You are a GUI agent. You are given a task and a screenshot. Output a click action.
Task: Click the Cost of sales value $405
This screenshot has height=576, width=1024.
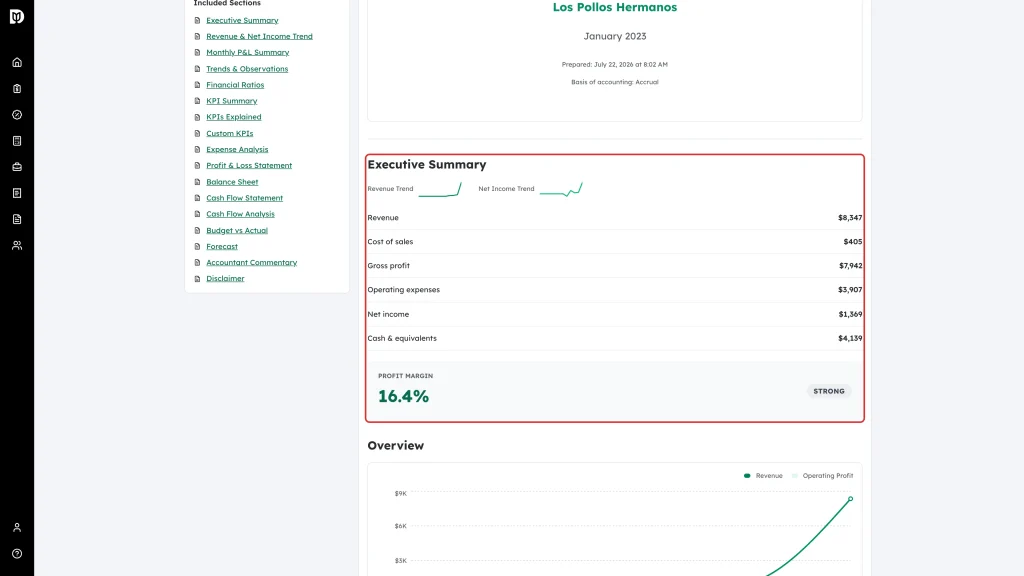[x=852, y=242]
